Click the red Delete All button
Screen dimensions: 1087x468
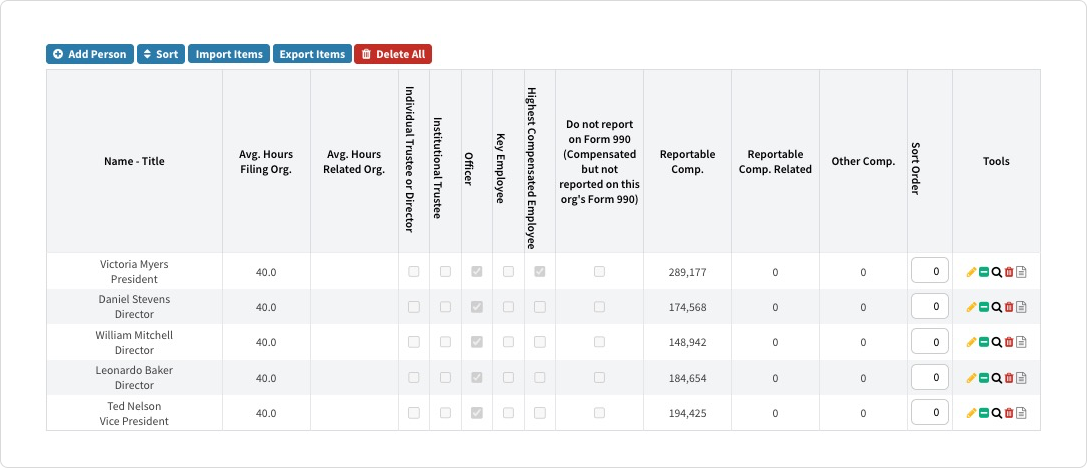click(393, 54)
